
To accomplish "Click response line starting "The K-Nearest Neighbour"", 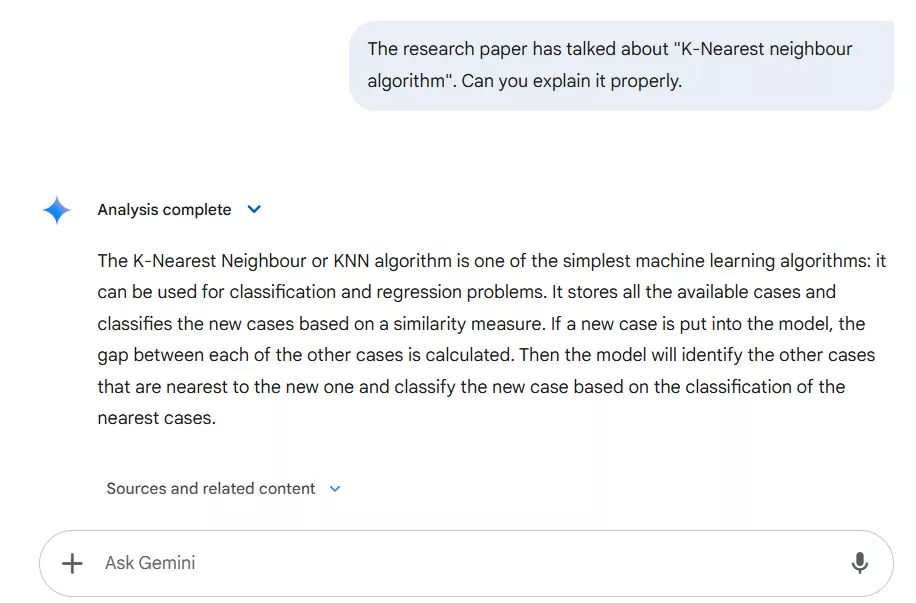I will [x=492, y=261].
